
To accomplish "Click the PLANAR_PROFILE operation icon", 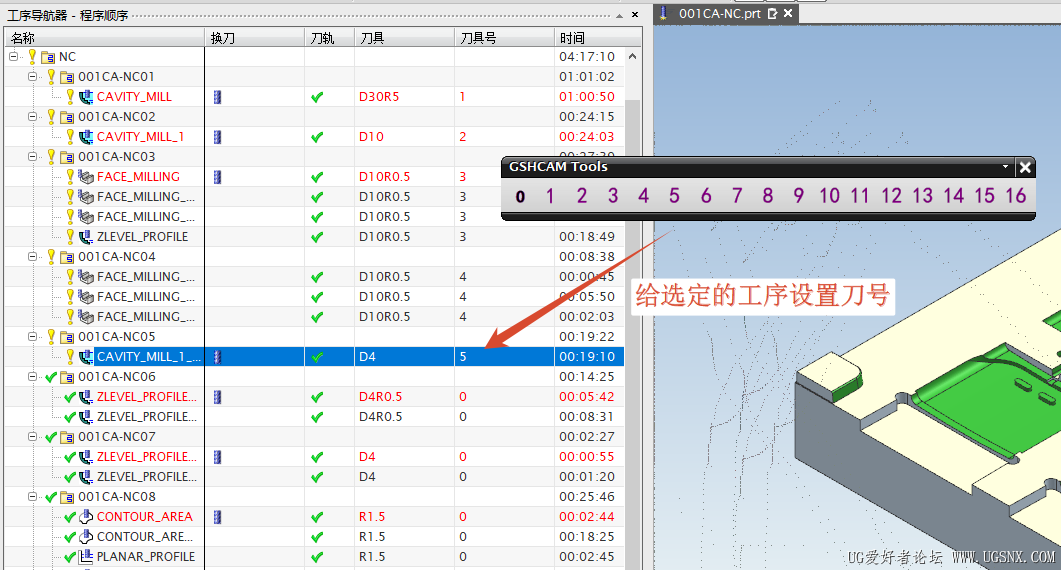I will (86, 556).
